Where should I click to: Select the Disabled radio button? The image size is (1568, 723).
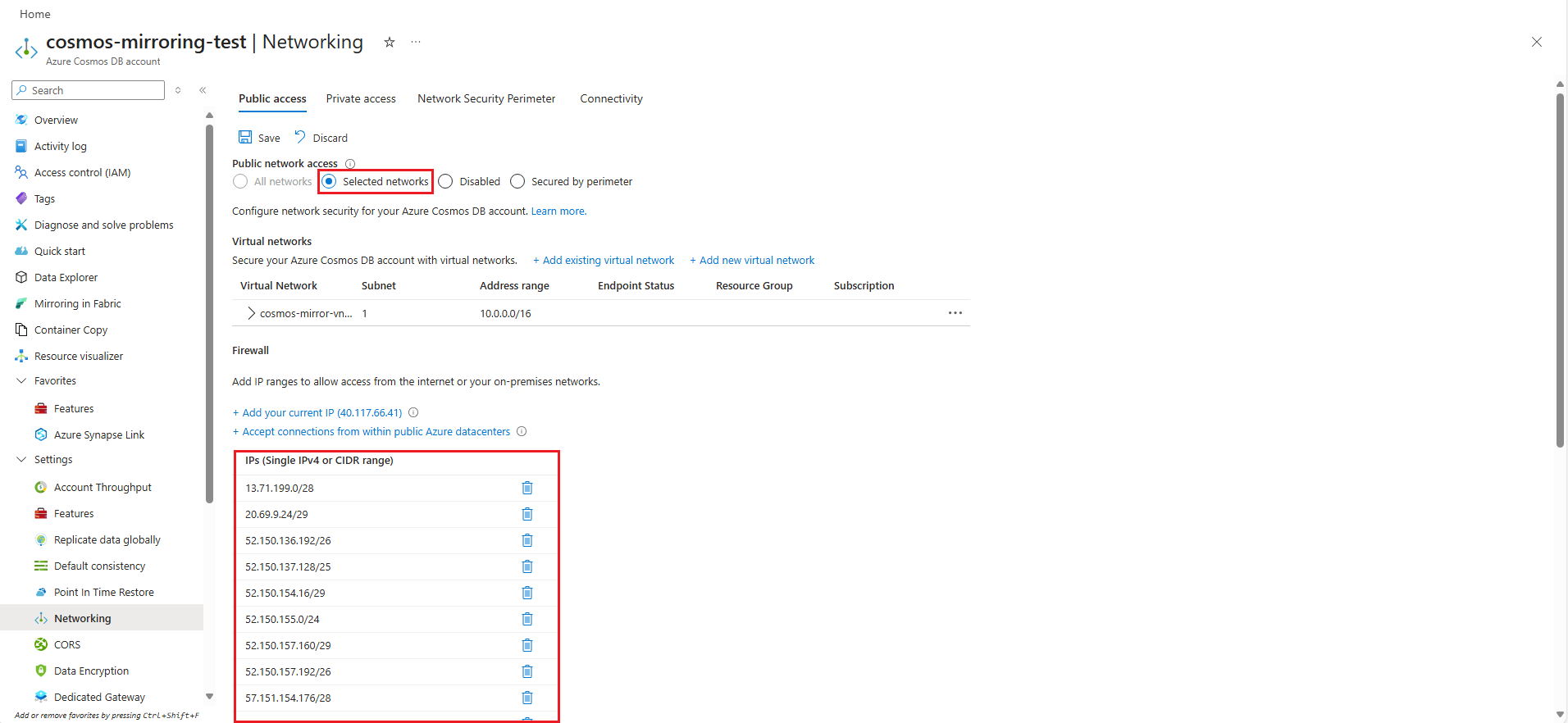click(x=445, y=181)
